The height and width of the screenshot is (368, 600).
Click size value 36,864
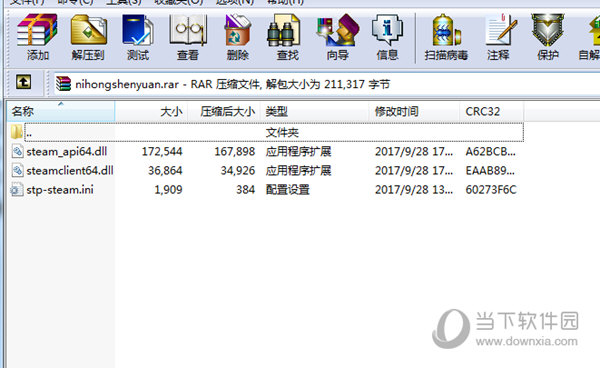pyautogui.click(x=165, y=170)
